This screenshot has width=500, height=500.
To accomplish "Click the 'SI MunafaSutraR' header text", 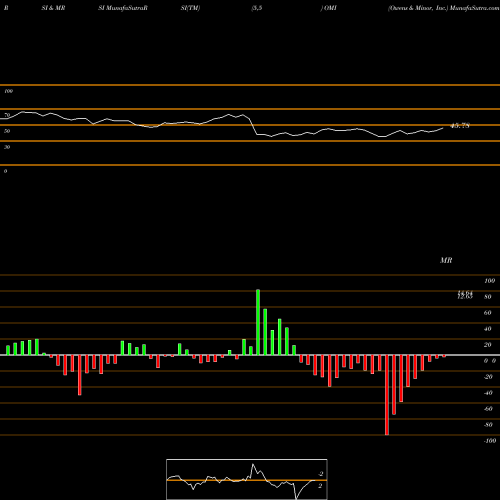I will (x=123, y=8).
